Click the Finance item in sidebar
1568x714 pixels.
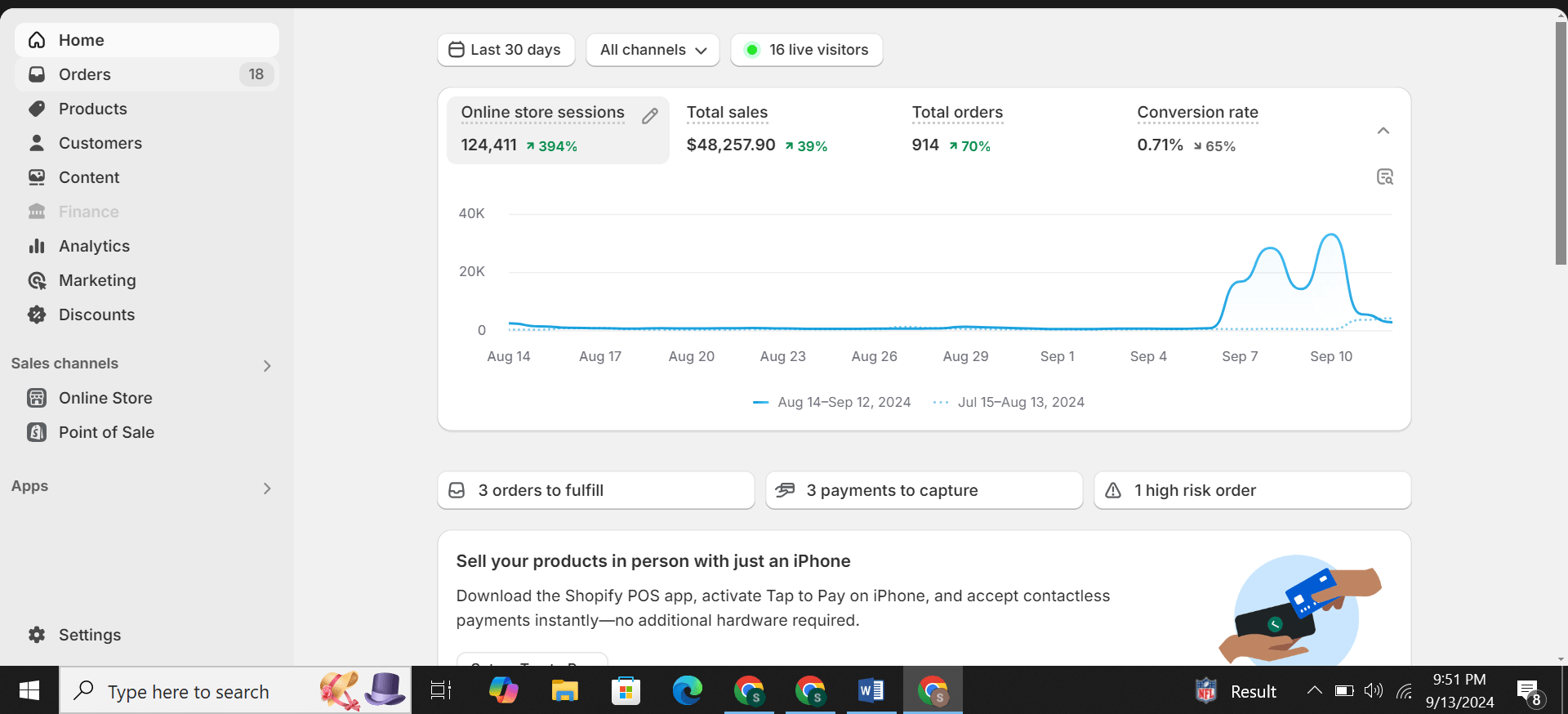point(147,212)
